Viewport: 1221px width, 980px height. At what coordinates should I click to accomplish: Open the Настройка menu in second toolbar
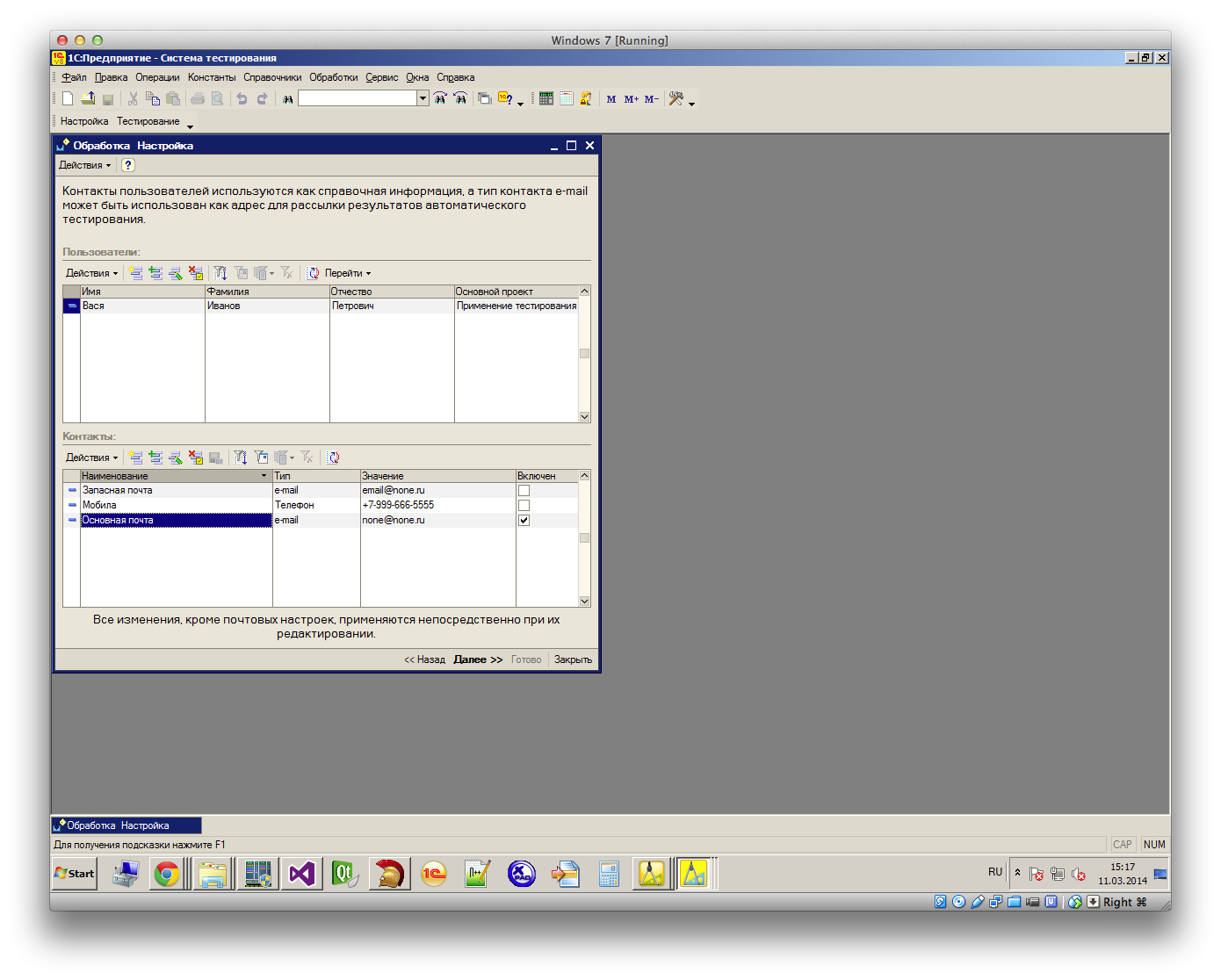point(84,121)
